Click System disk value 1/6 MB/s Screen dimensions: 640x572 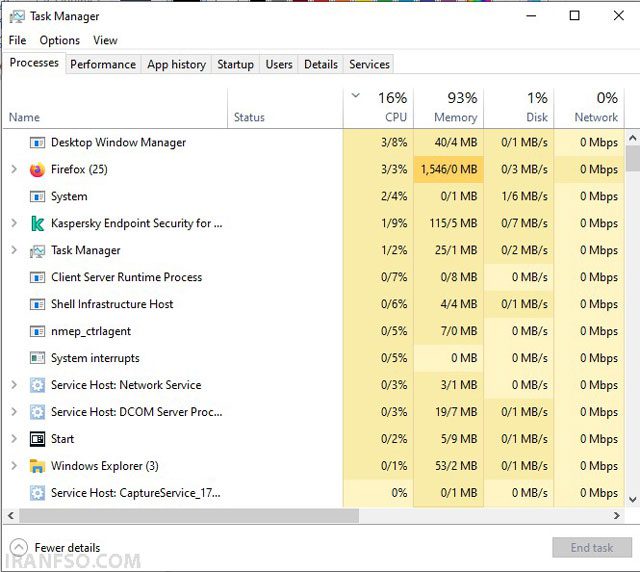(524, 196)
